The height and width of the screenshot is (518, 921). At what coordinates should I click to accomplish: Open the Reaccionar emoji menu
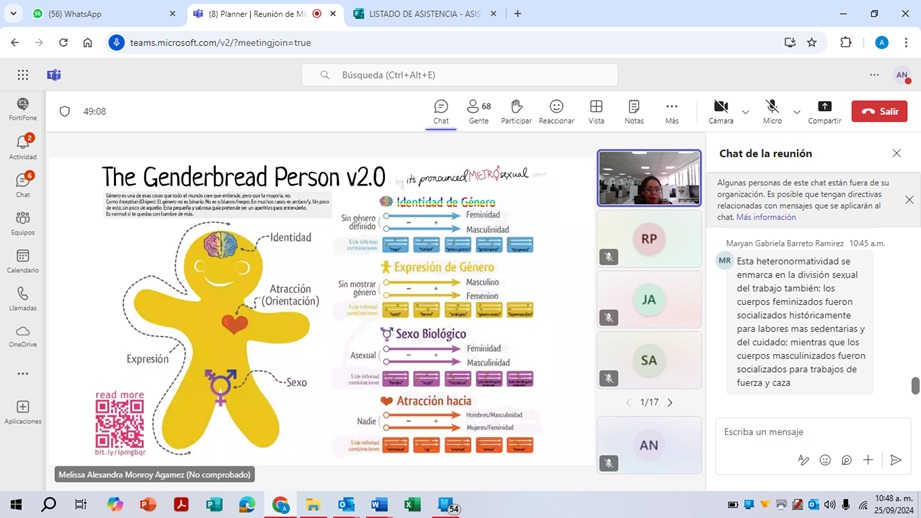(556, 111)
